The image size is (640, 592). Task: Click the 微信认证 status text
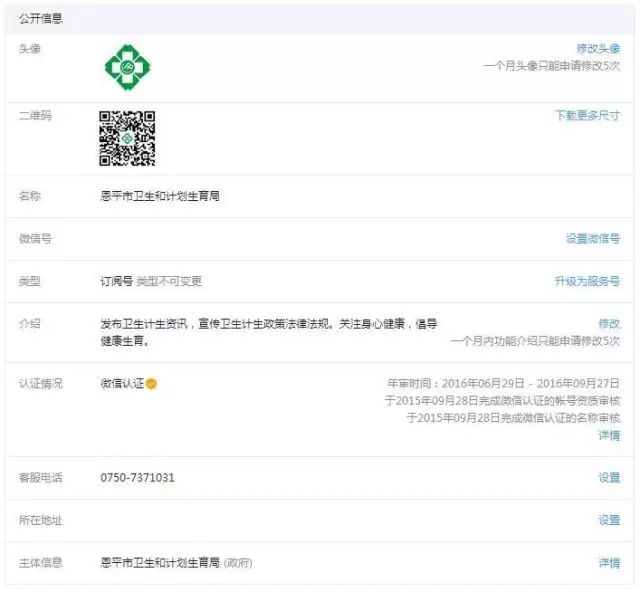tap(122, 384)
